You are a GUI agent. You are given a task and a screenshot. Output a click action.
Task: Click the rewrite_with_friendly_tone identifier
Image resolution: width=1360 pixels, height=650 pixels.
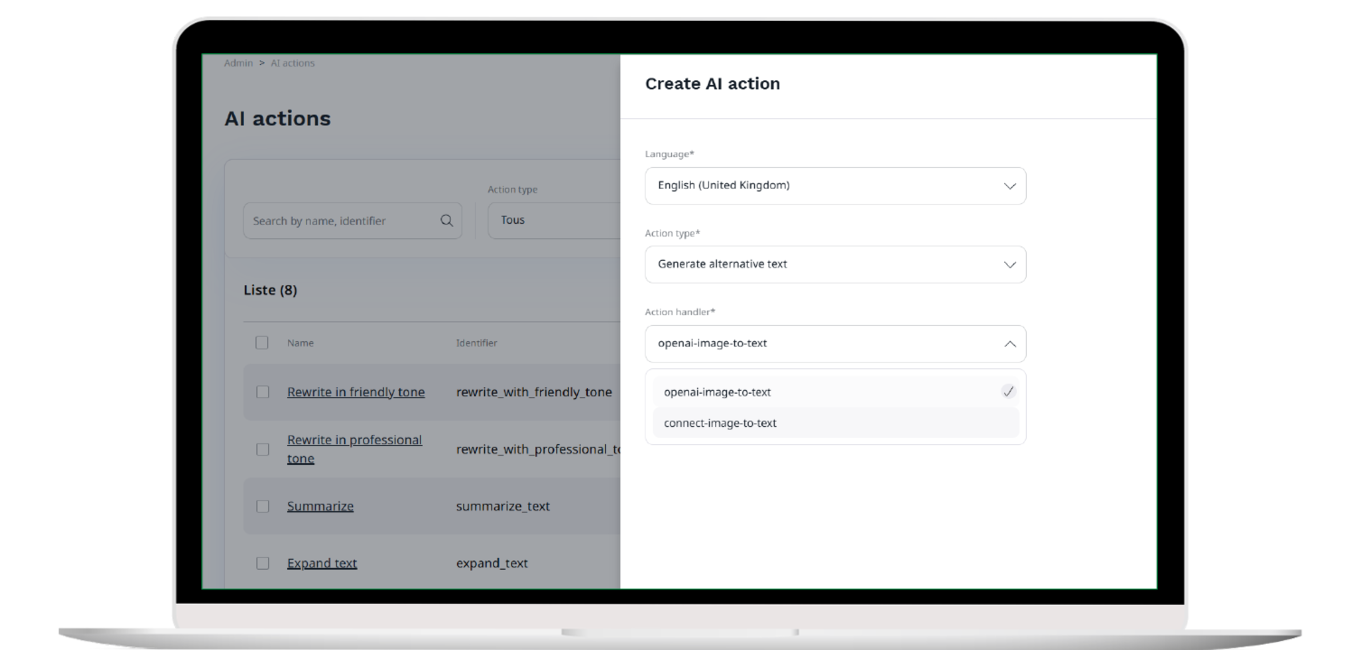click(x=534, y=392)
